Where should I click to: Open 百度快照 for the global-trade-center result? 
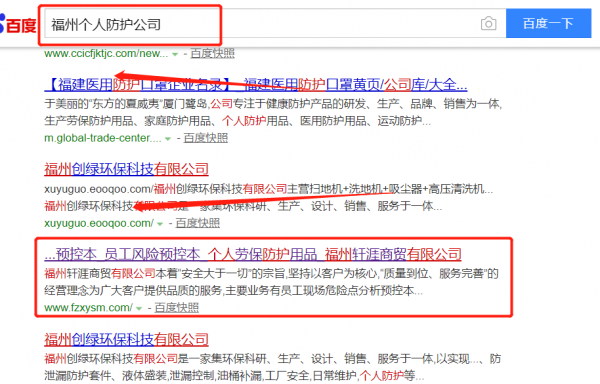pyautogui.click(x=205, y=138)
